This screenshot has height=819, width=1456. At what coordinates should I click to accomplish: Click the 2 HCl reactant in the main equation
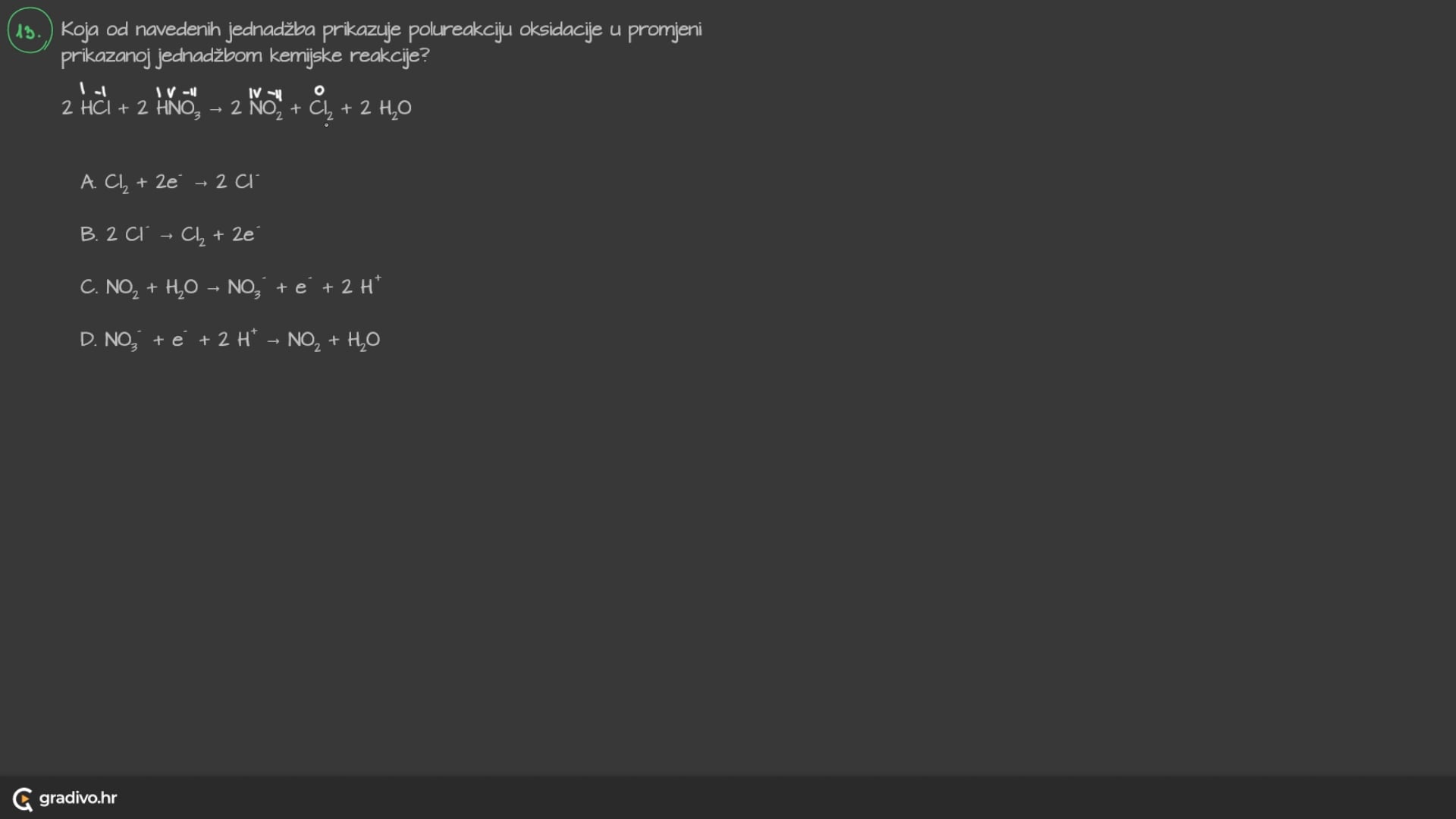[x=86, y=108]
